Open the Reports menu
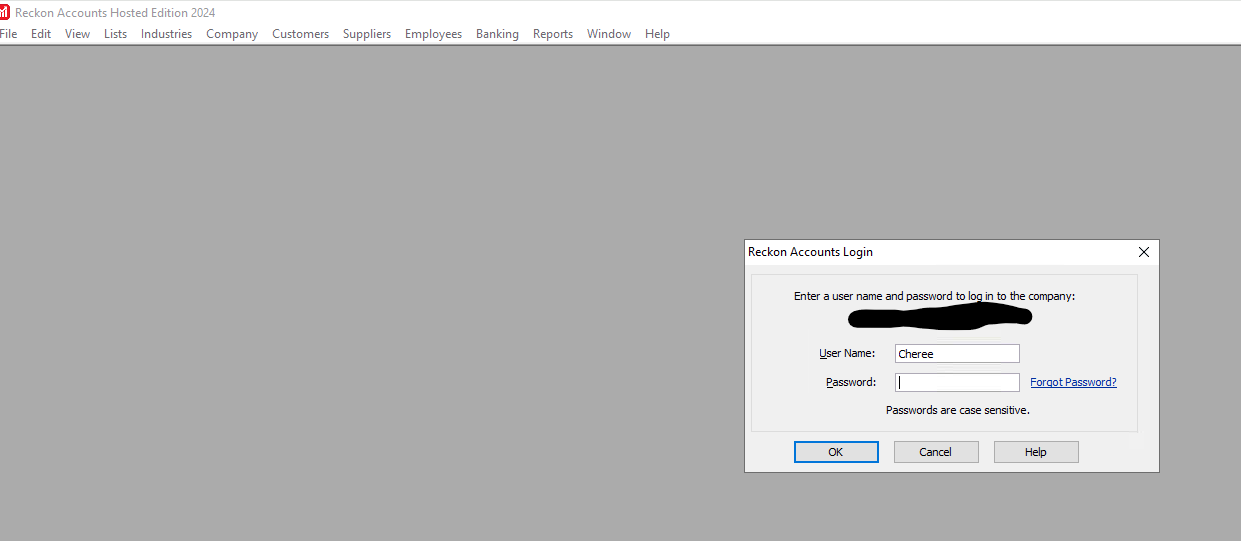 tap(553, 34)
